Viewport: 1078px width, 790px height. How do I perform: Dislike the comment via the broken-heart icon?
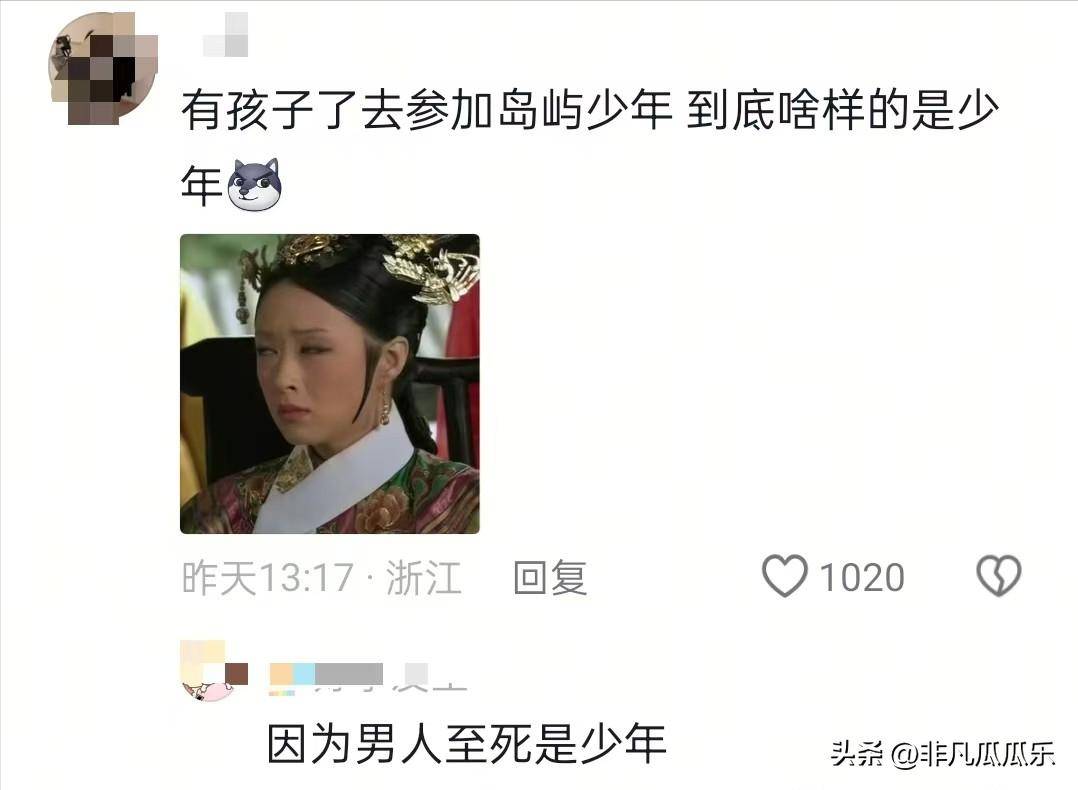pyautogui.click(x=999, y=575)
